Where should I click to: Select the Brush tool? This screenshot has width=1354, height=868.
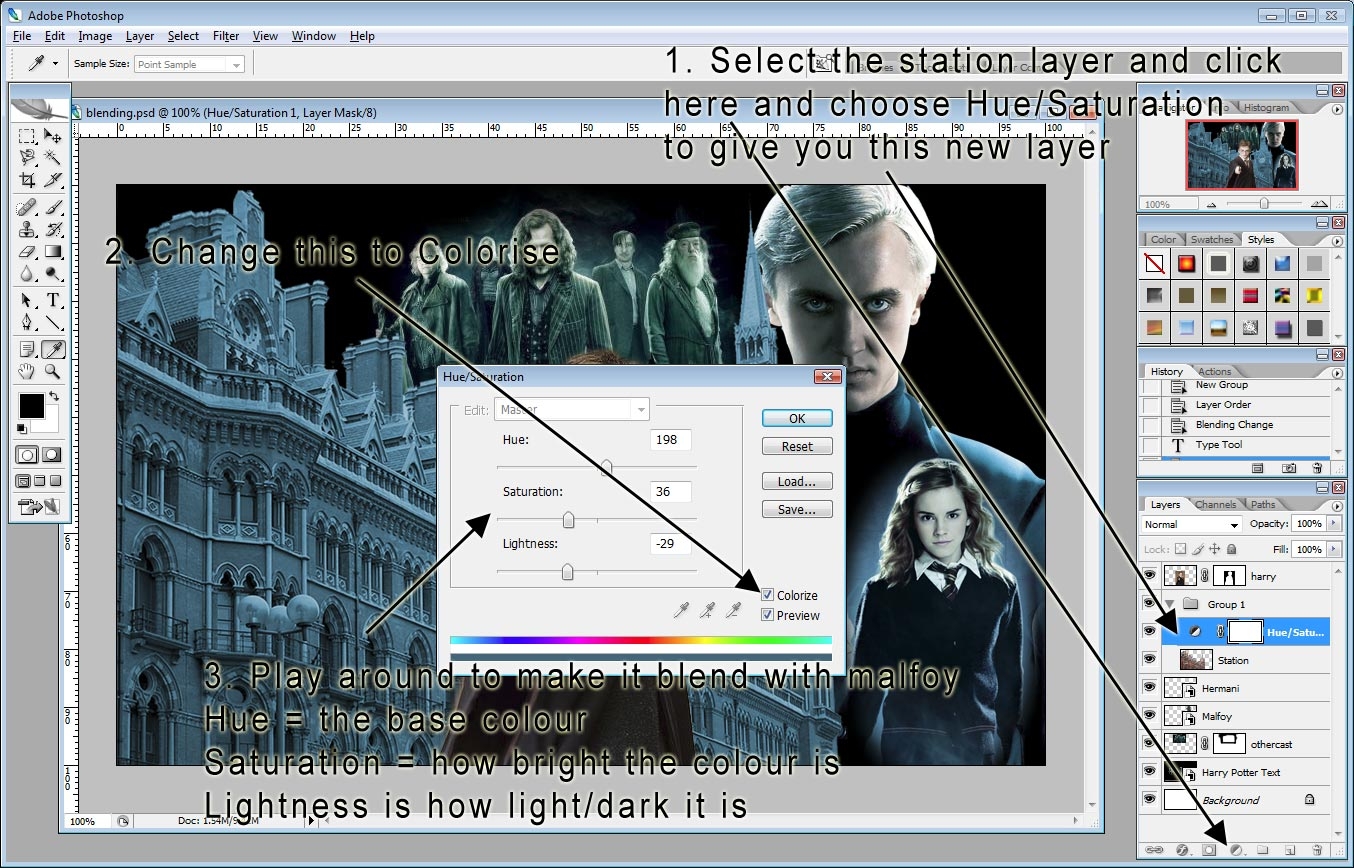53,208
